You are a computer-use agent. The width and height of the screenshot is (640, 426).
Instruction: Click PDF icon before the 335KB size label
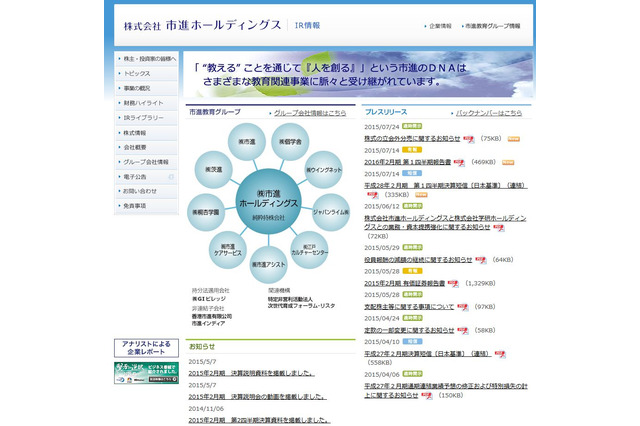pos(373,195)
